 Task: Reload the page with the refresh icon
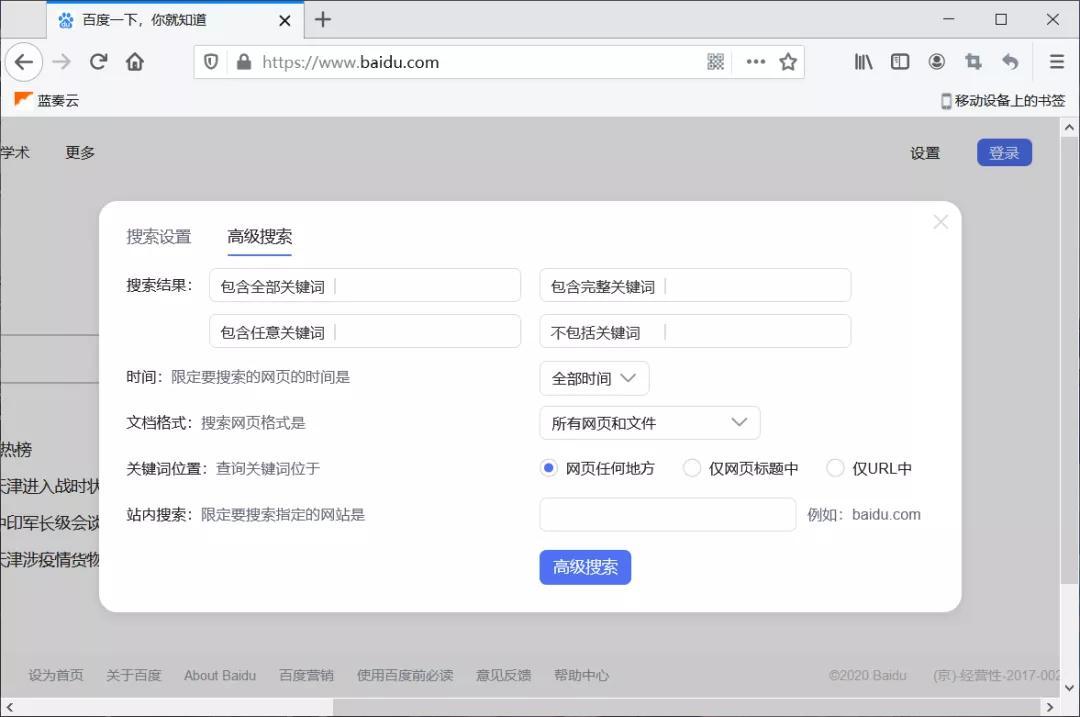click(98, 61)
